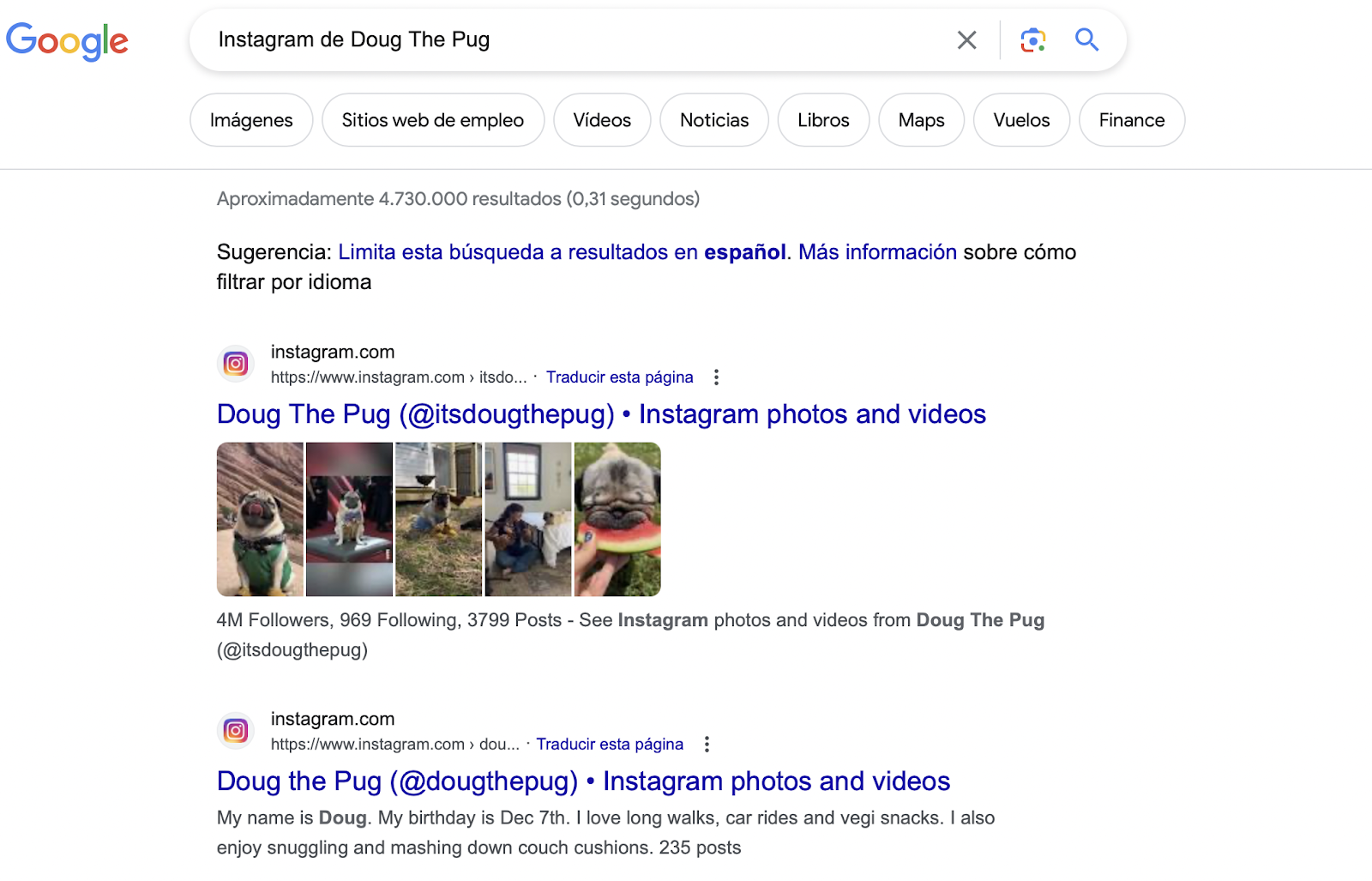Open the three-dot options for the second result
Viewport: 1372px width, 881px height.
(x=707, y=744)
